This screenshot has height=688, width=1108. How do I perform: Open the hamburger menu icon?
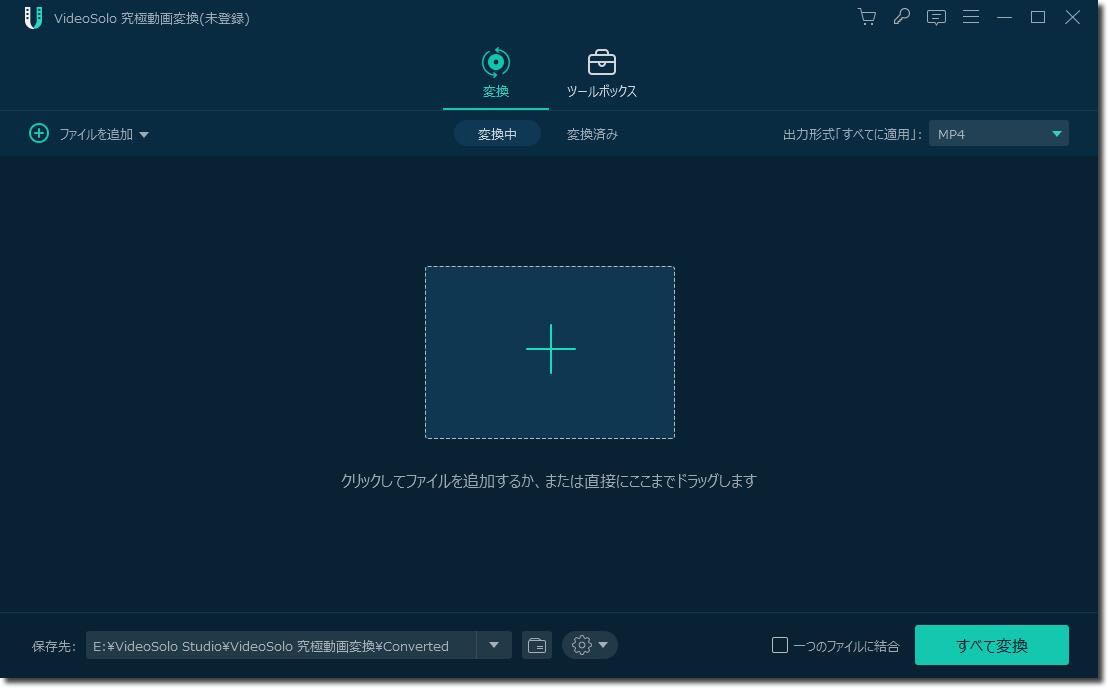pyautogui.click(x=970, y=17)
